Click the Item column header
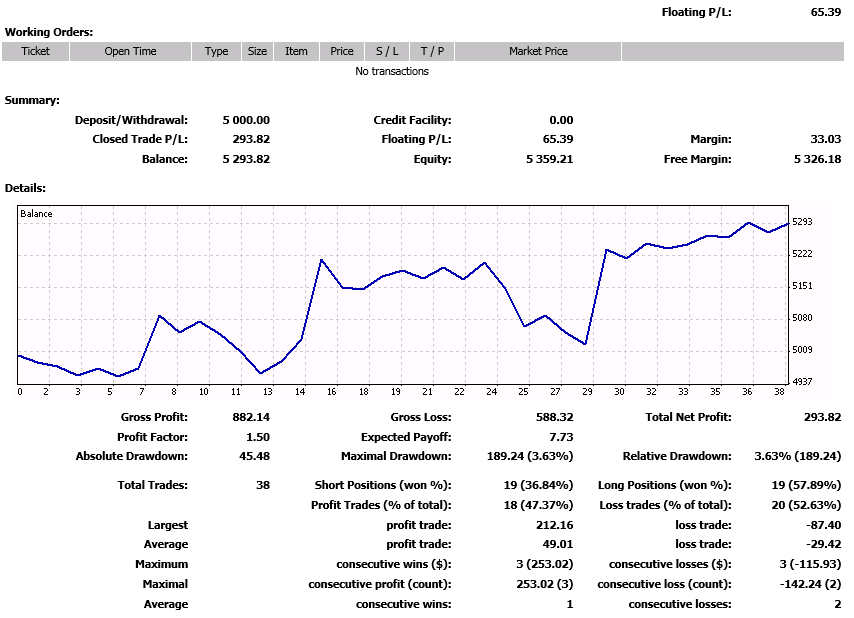This screenshot has width=854, height=618. [x=296, y=51]
